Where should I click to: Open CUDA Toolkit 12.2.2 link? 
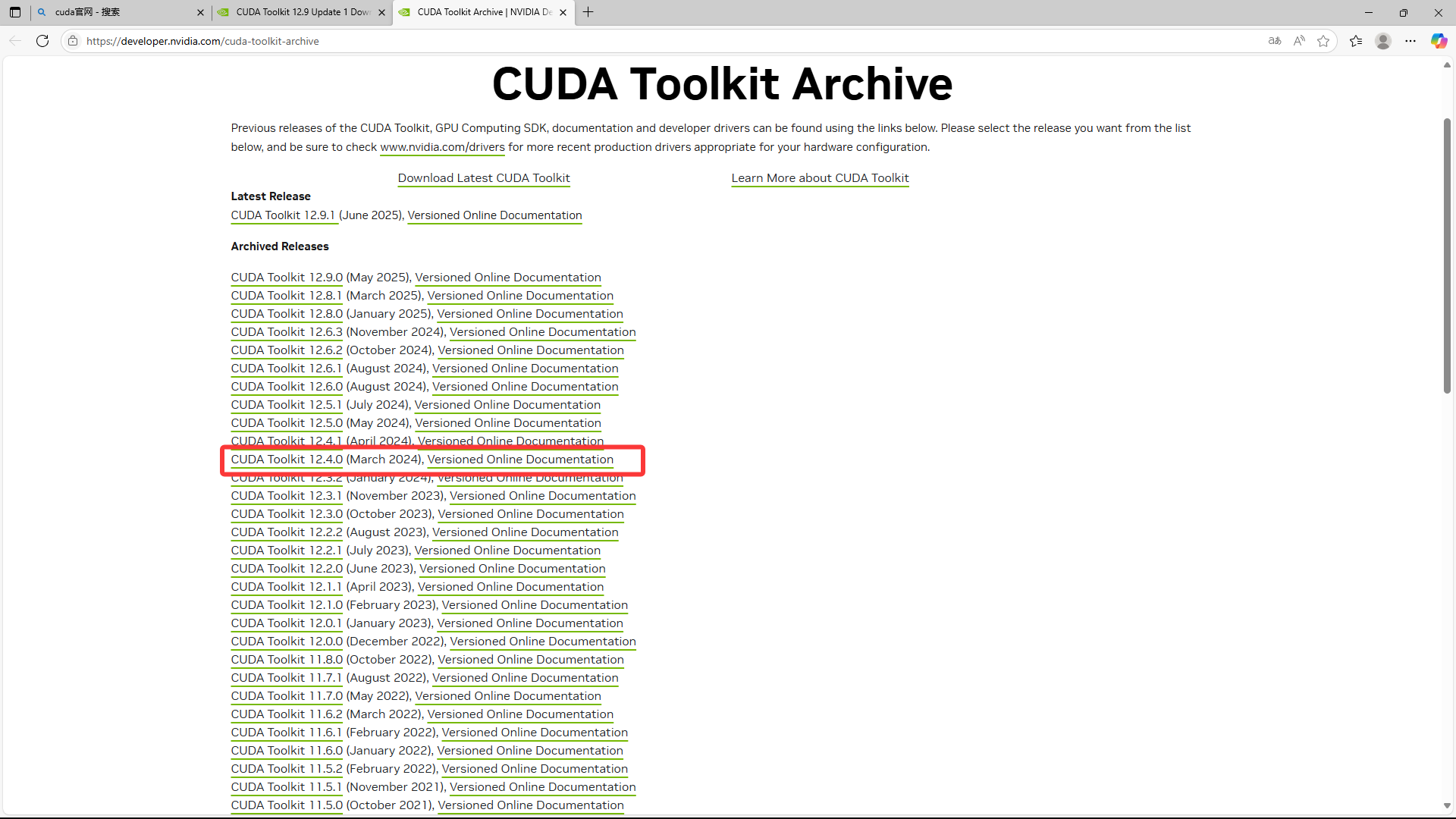pos(287,532)
